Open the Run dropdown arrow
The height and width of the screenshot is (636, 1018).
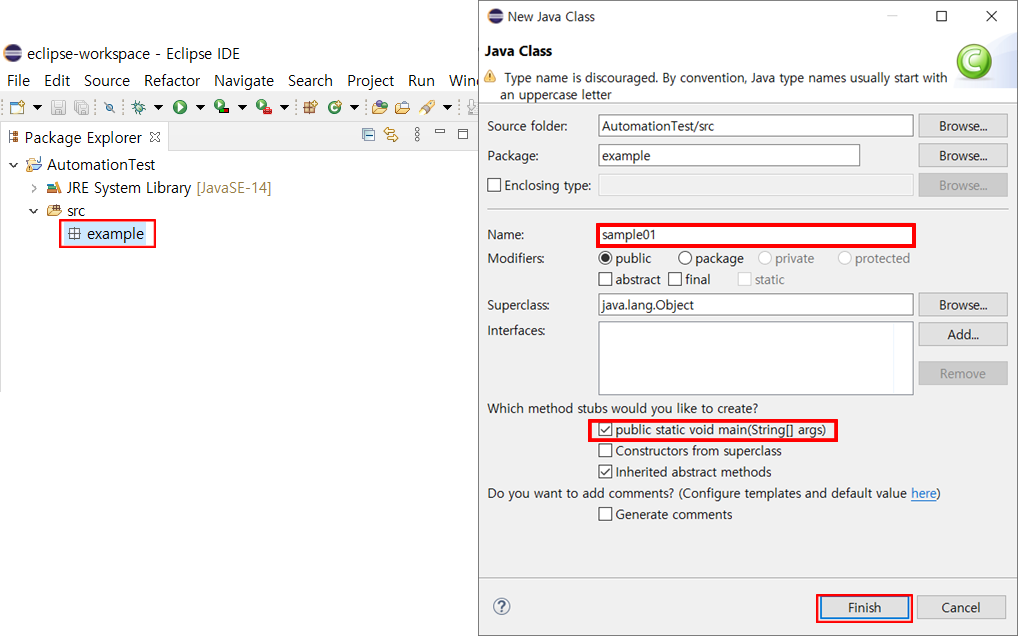(200, 108)
